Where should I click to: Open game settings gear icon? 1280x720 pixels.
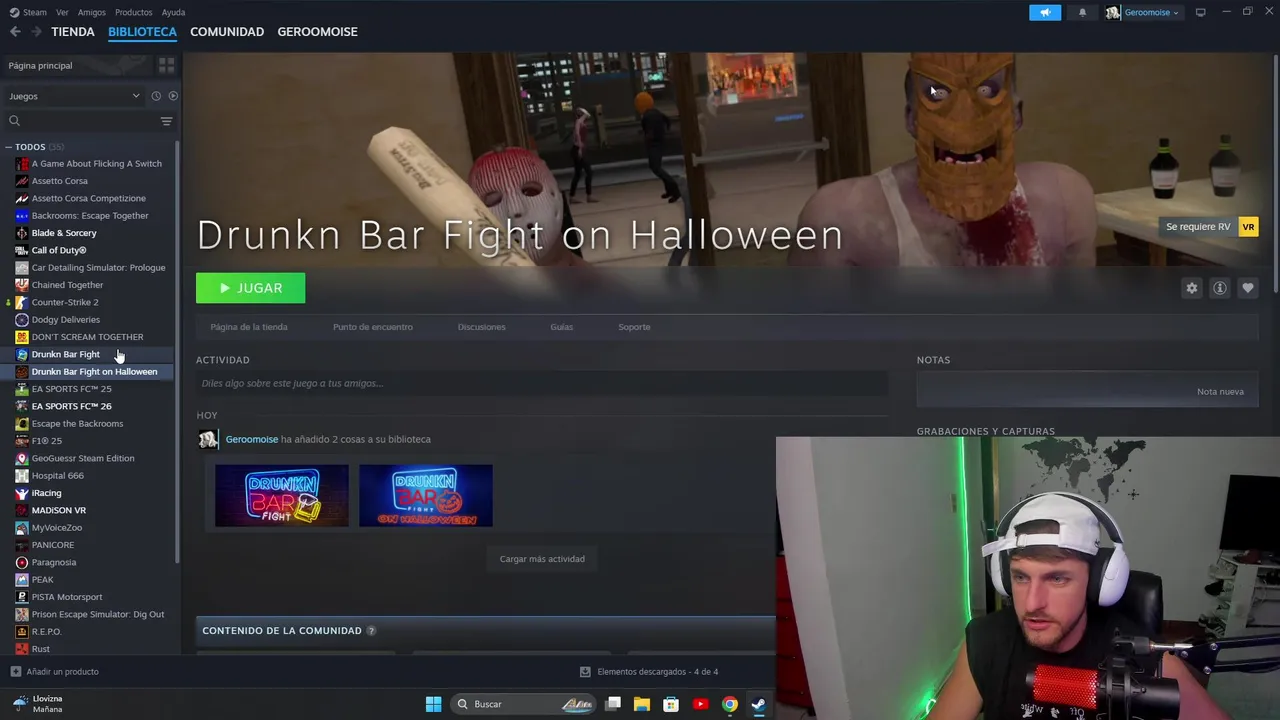[1191, 288]
